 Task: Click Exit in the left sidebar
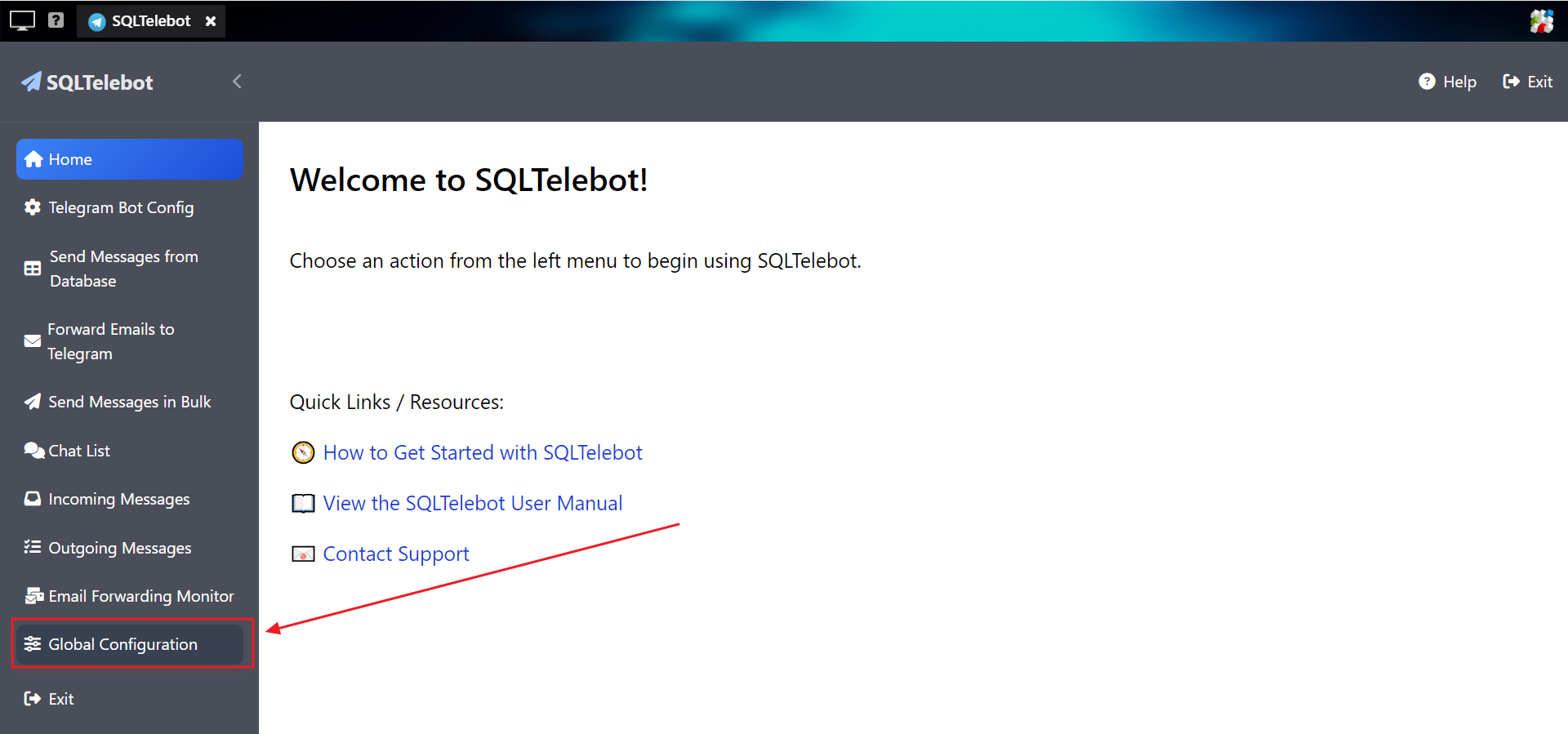[x=60, y=699]
